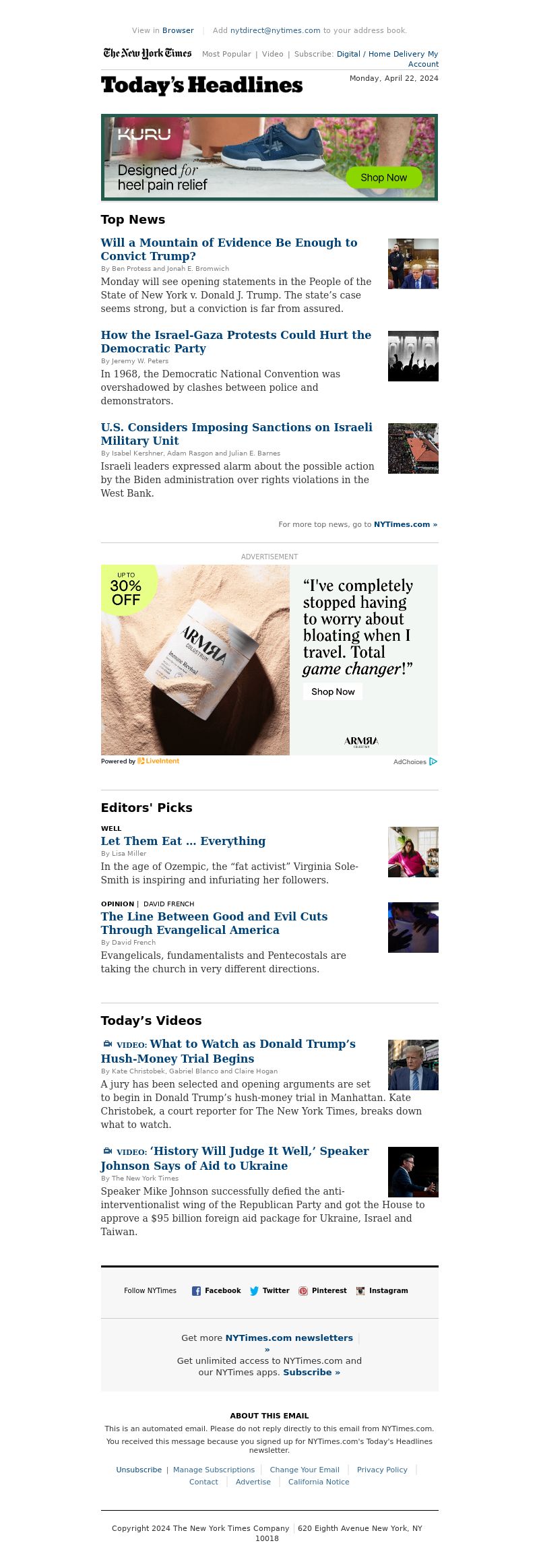Viewport: 539px width, 1568px height.
Task: Click Shop Now in ARMRA ad
Action: pos(333,691)
